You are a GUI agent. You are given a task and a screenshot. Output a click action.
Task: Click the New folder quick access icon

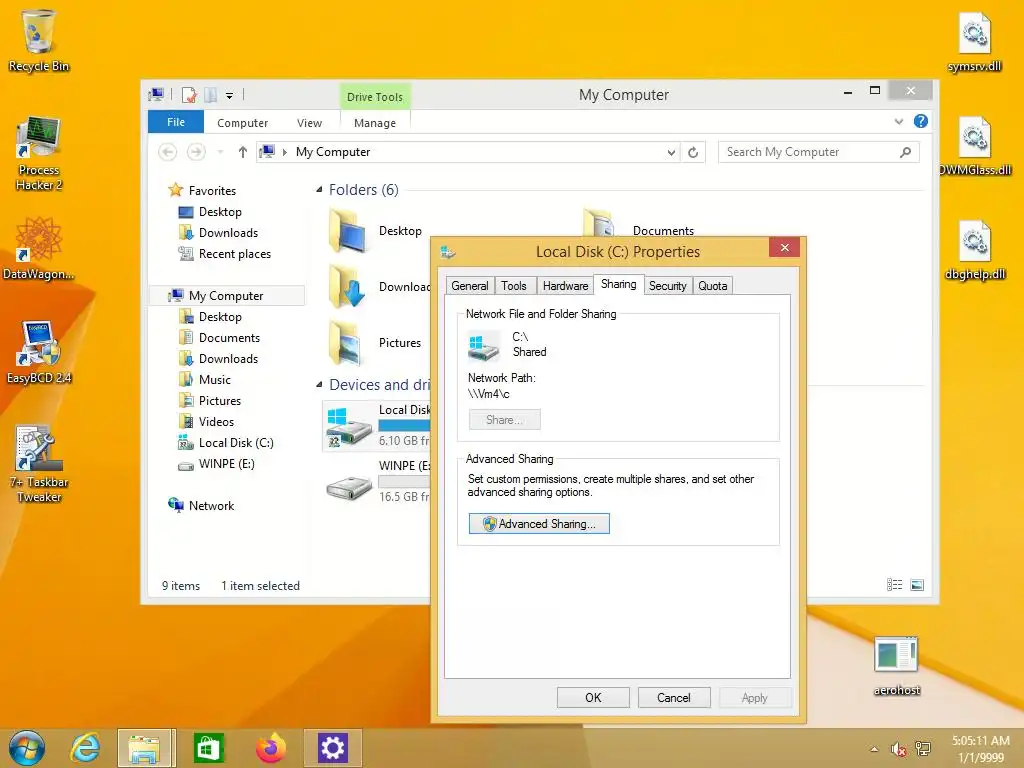[x=210, y=95]
